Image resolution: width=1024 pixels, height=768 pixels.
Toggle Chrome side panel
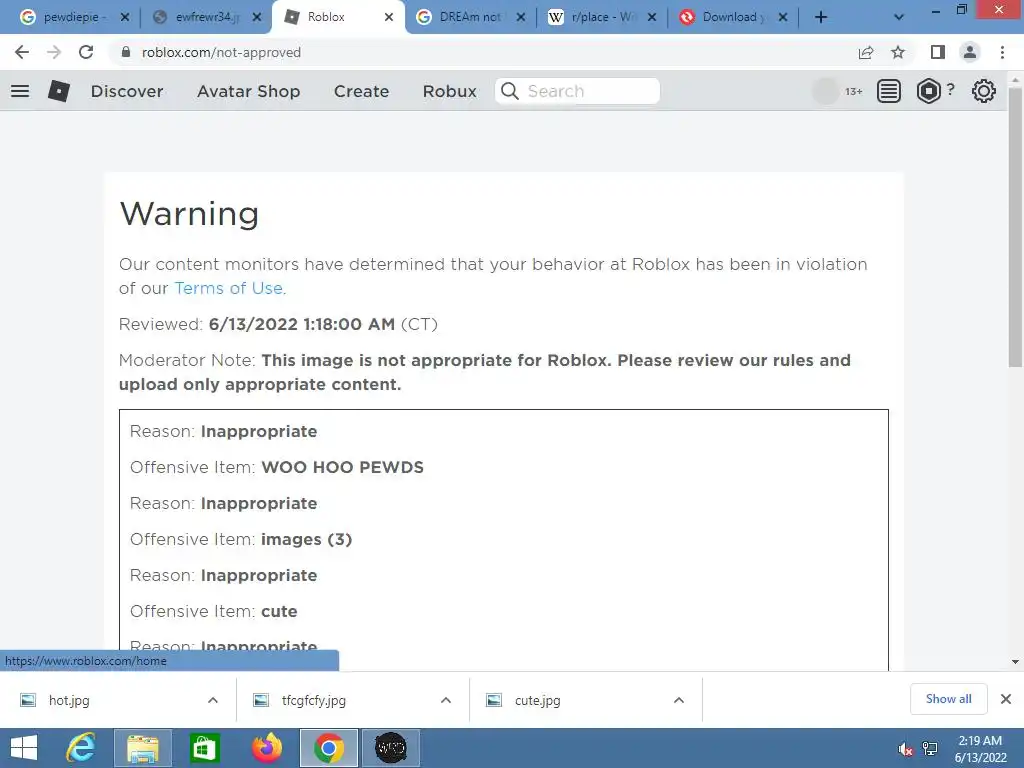pyautogui.click(x=938, y=52)
